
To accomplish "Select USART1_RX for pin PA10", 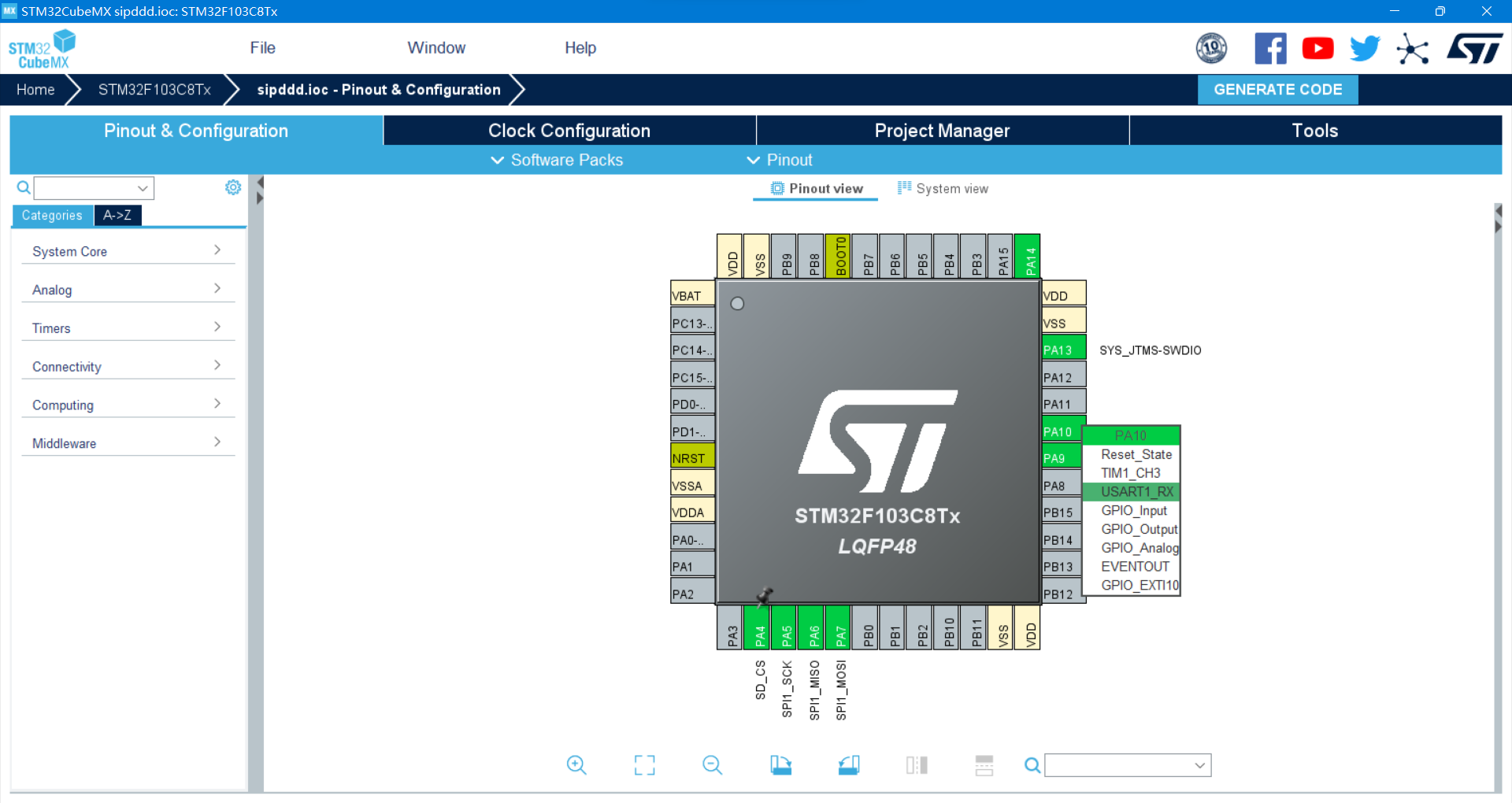I will point(1132,491).
